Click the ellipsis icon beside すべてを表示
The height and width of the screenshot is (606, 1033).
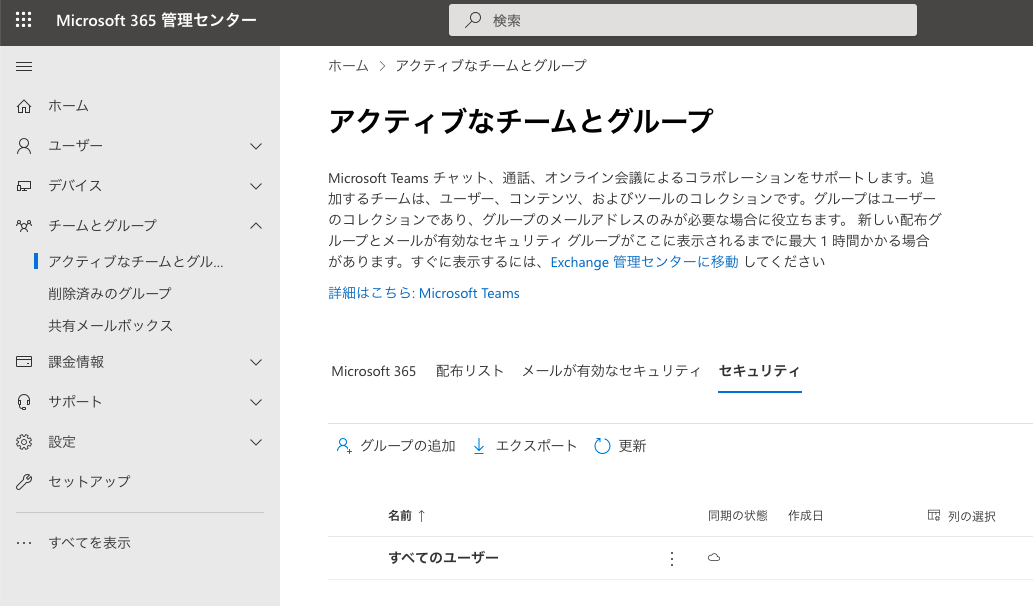click(x=24, y=543)
